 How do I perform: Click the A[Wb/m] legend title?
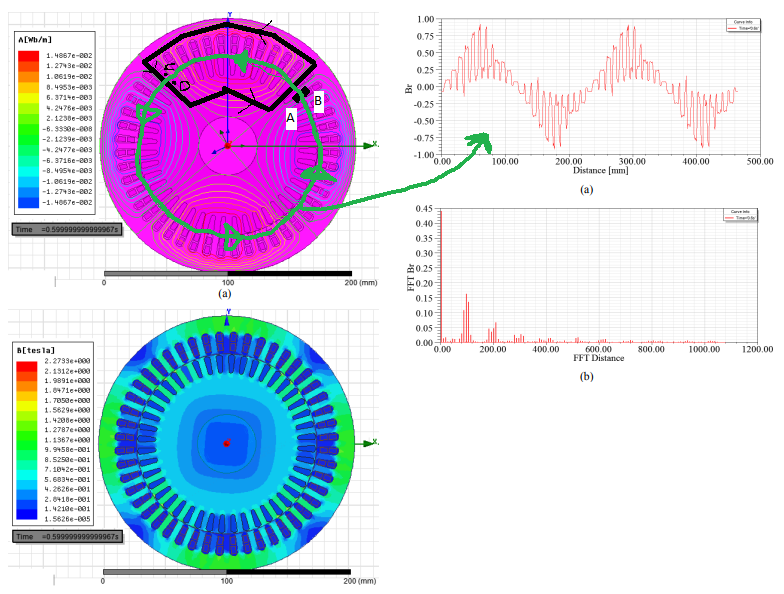pos(37,40)
